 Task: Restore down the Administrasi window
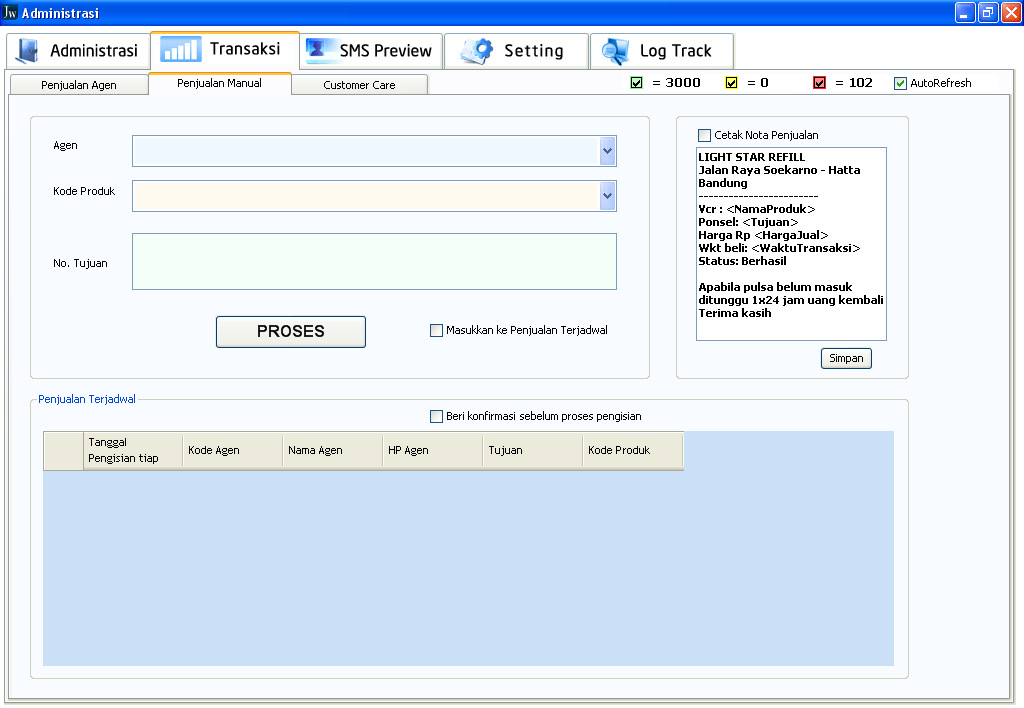coord(988,12)
